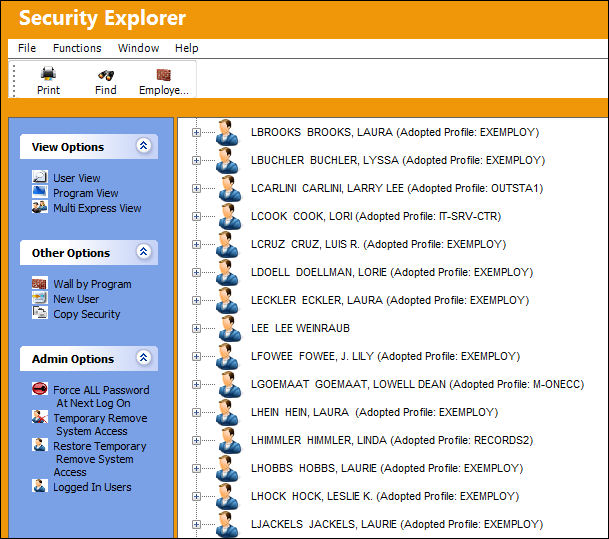Select row LCRUZ CRUZ, LUIS R.
Screen dimensions: 609x539
pyautogui.click(x=378, y=244)
